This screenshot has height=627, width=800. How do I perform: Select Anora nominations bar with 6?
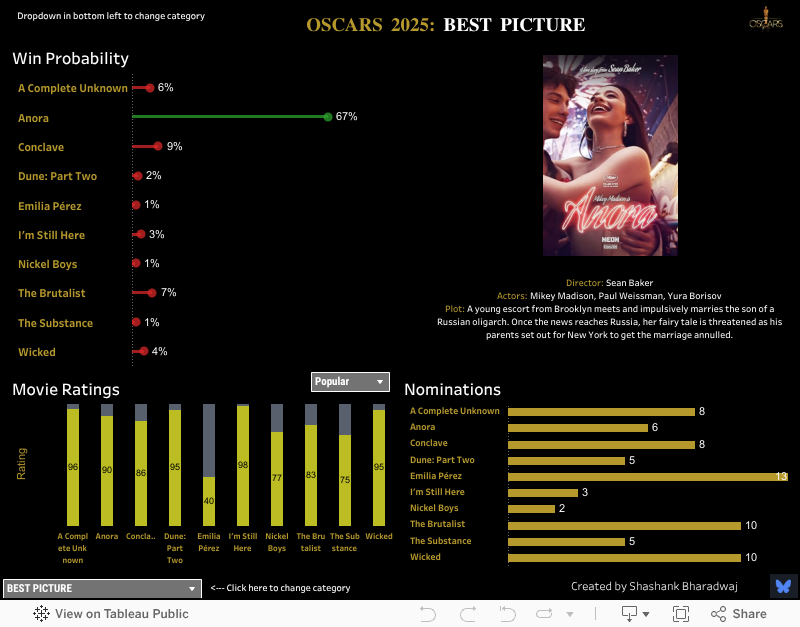[578, 428]
